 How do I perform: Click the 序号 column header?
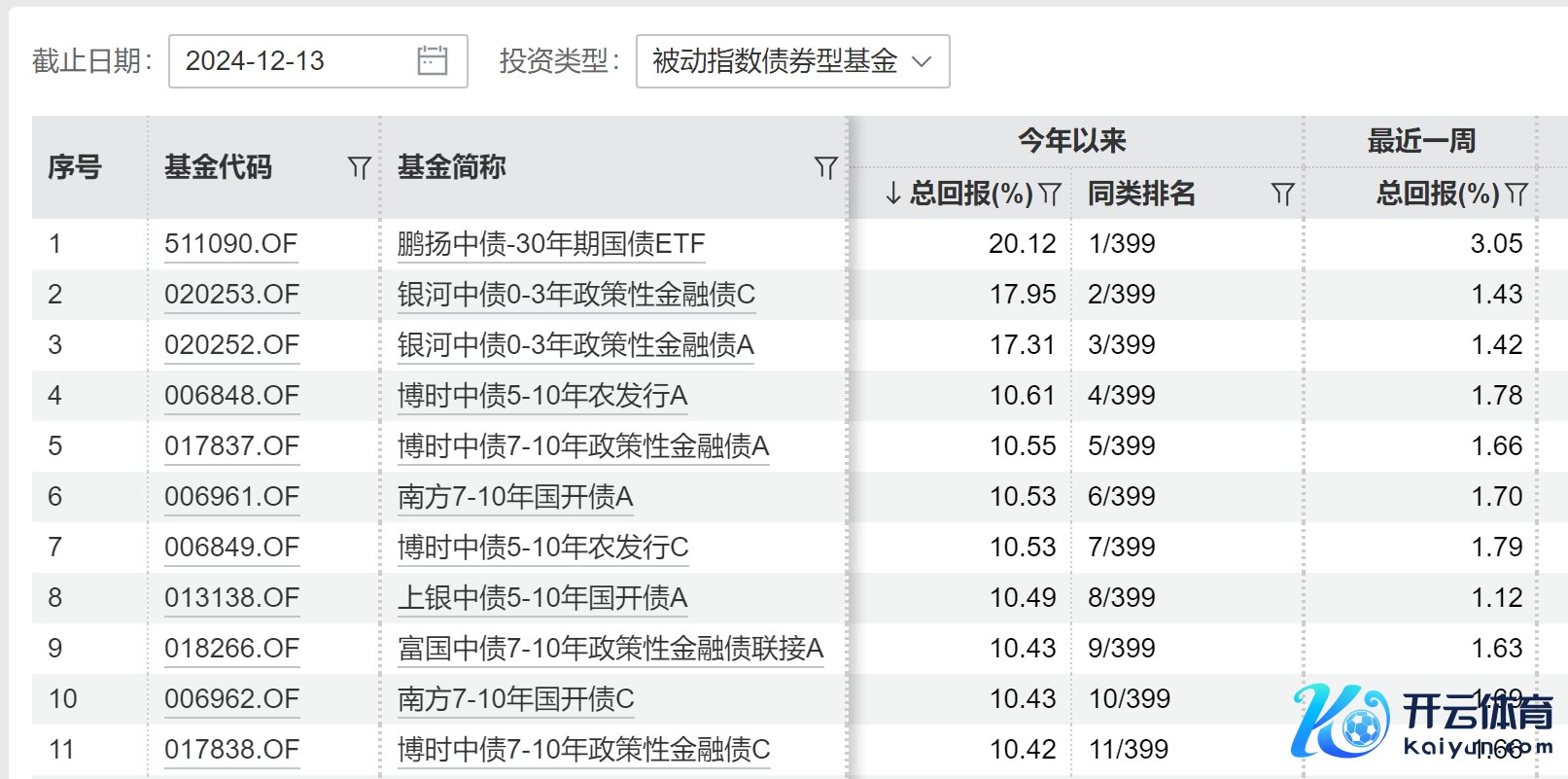point(75,167)
